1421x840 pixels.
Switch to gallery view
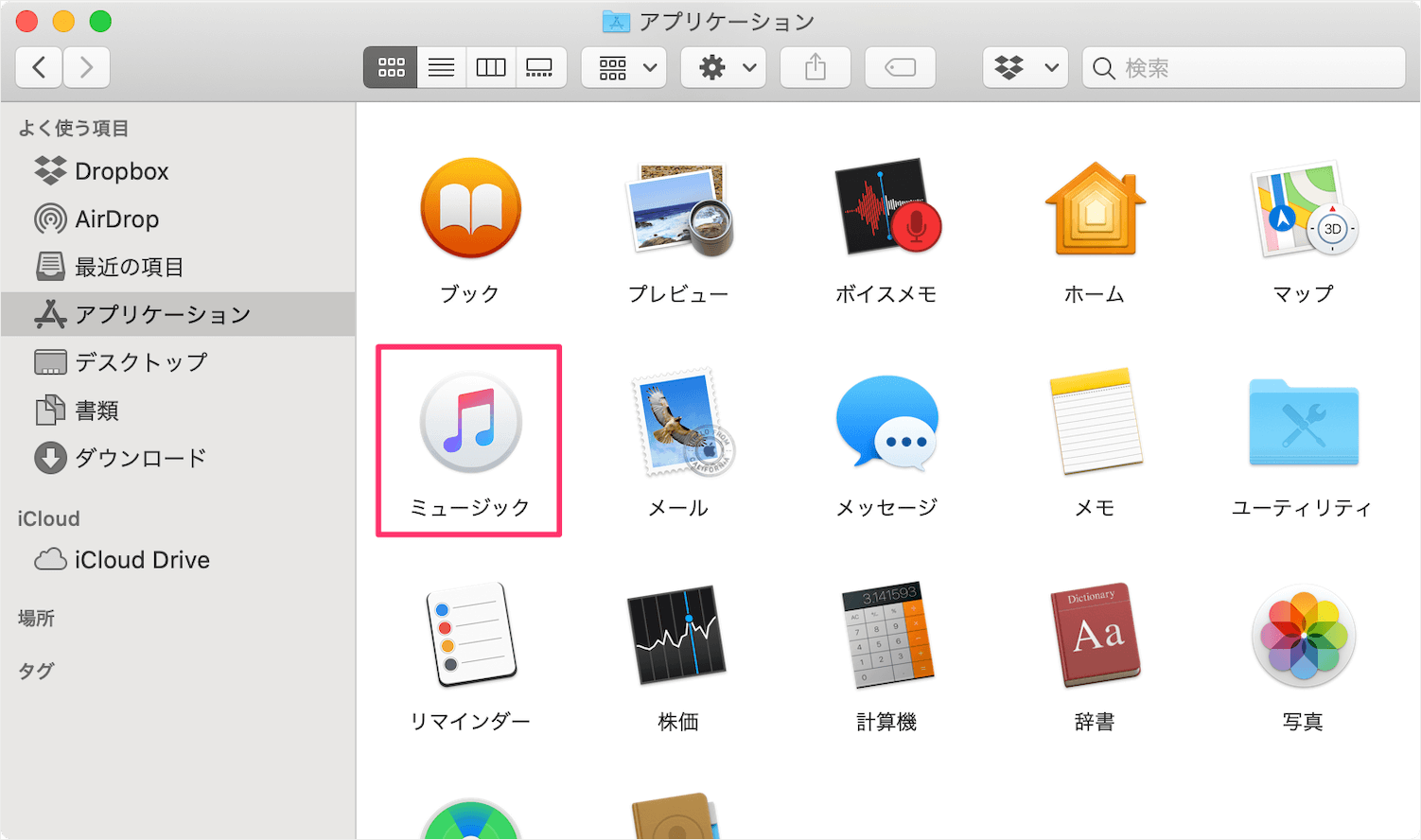[541, 67]
